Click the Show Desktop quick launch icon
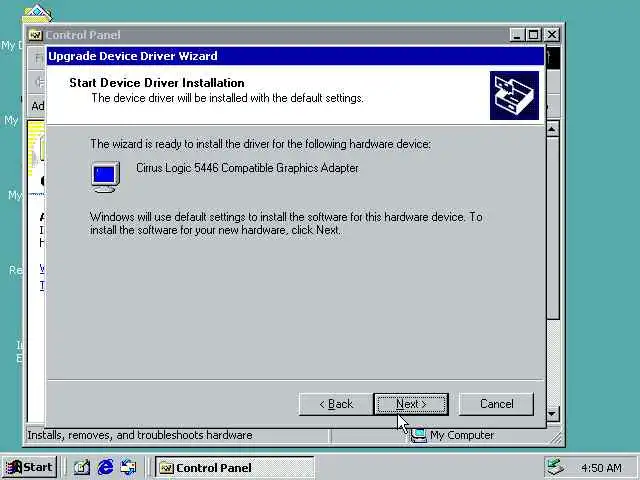The image size is (640, 480). point(82,467)
